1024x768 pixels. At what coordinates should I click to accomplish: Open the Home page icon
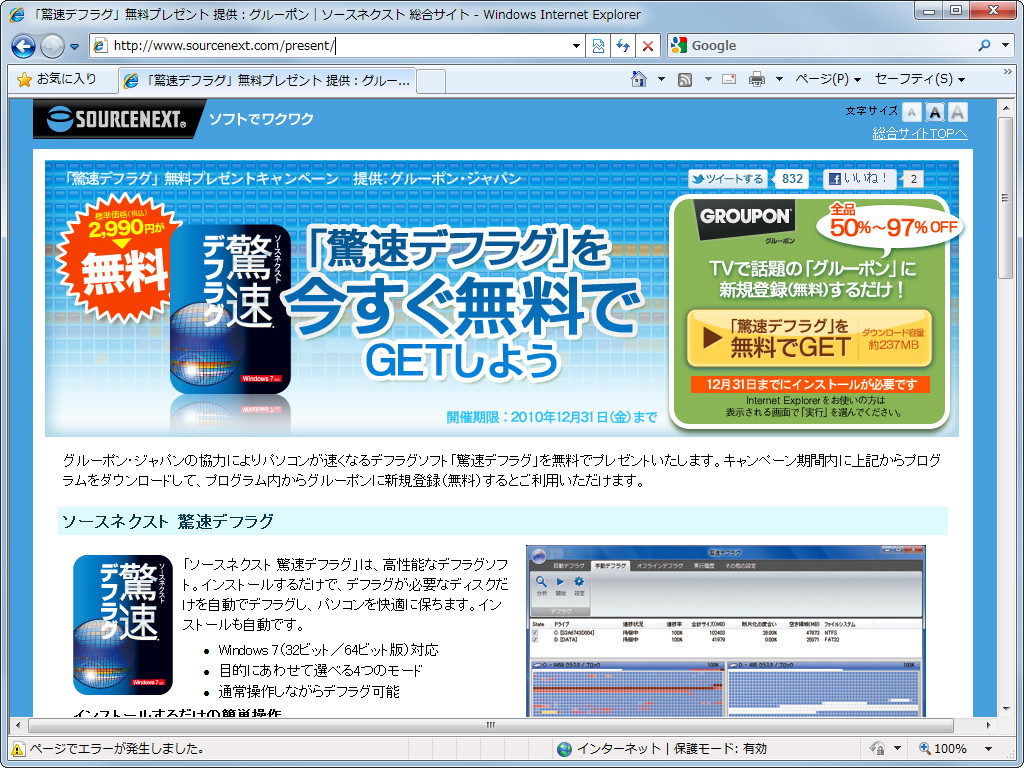[x=638, y=78]
